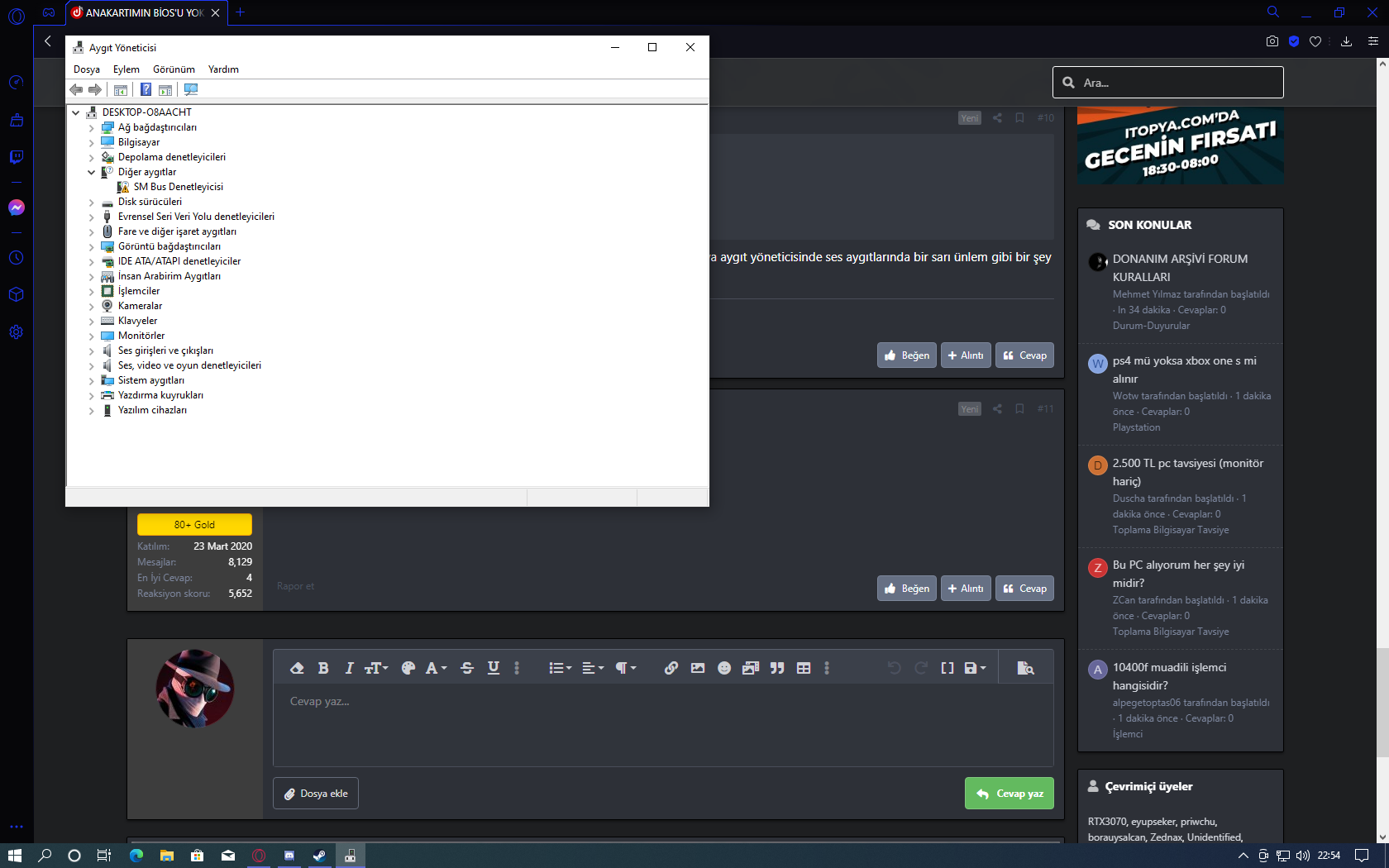Collapse the Diğer aygıtlar node
The image size is (1389, 868).
(92, 173)
